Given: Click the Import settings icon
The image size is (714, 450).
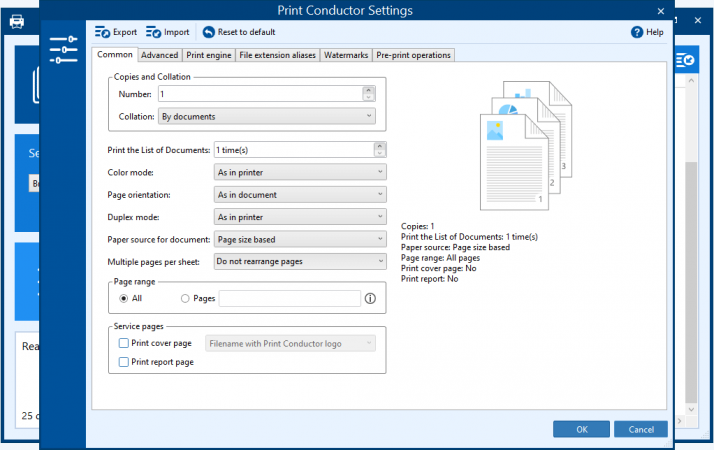Looking at the screenshot, I should pos(153,32).
